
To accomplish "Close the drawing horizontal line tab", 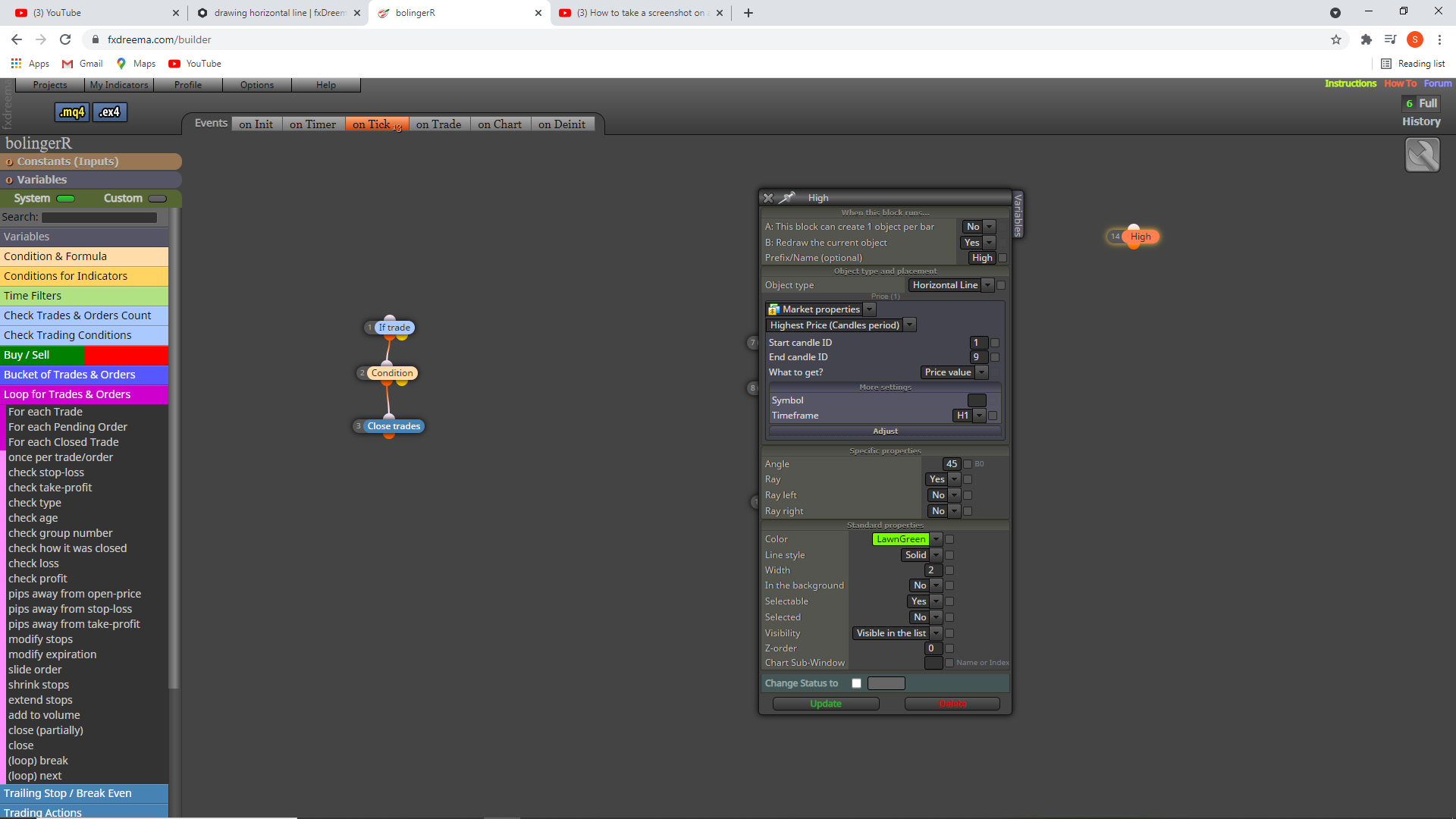I will point(357,13).
